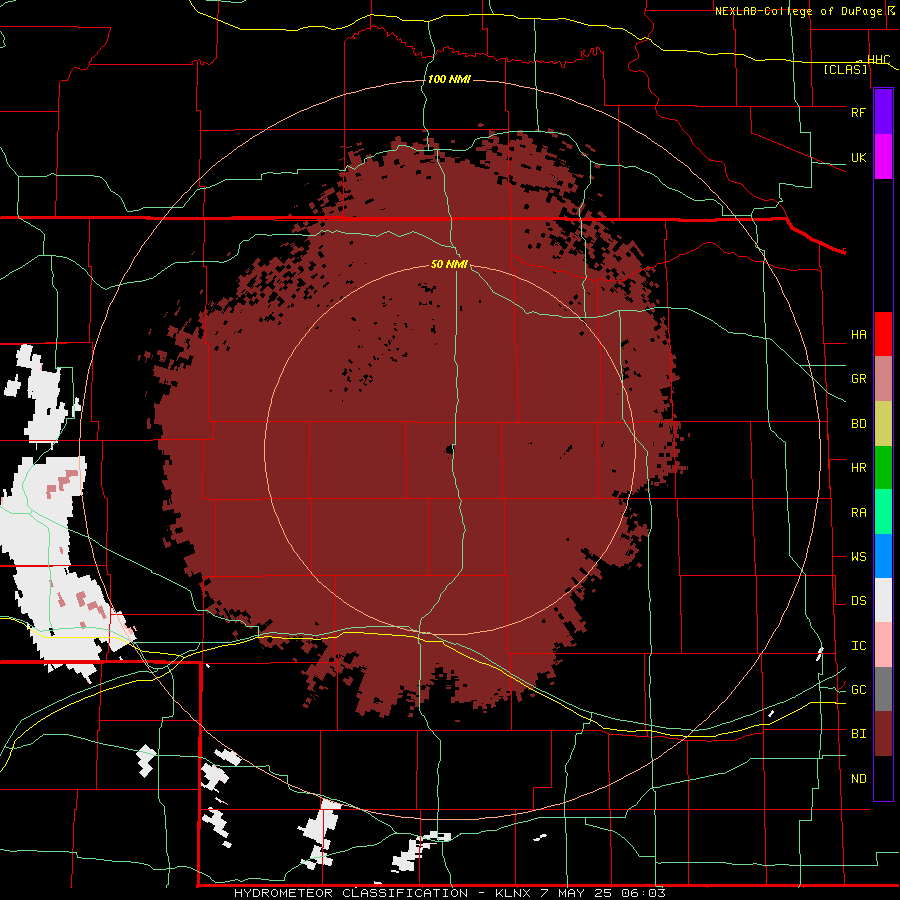The image size is (900, 900).
Task: Click the RF legend label
Action: click(x=859, y=112)
